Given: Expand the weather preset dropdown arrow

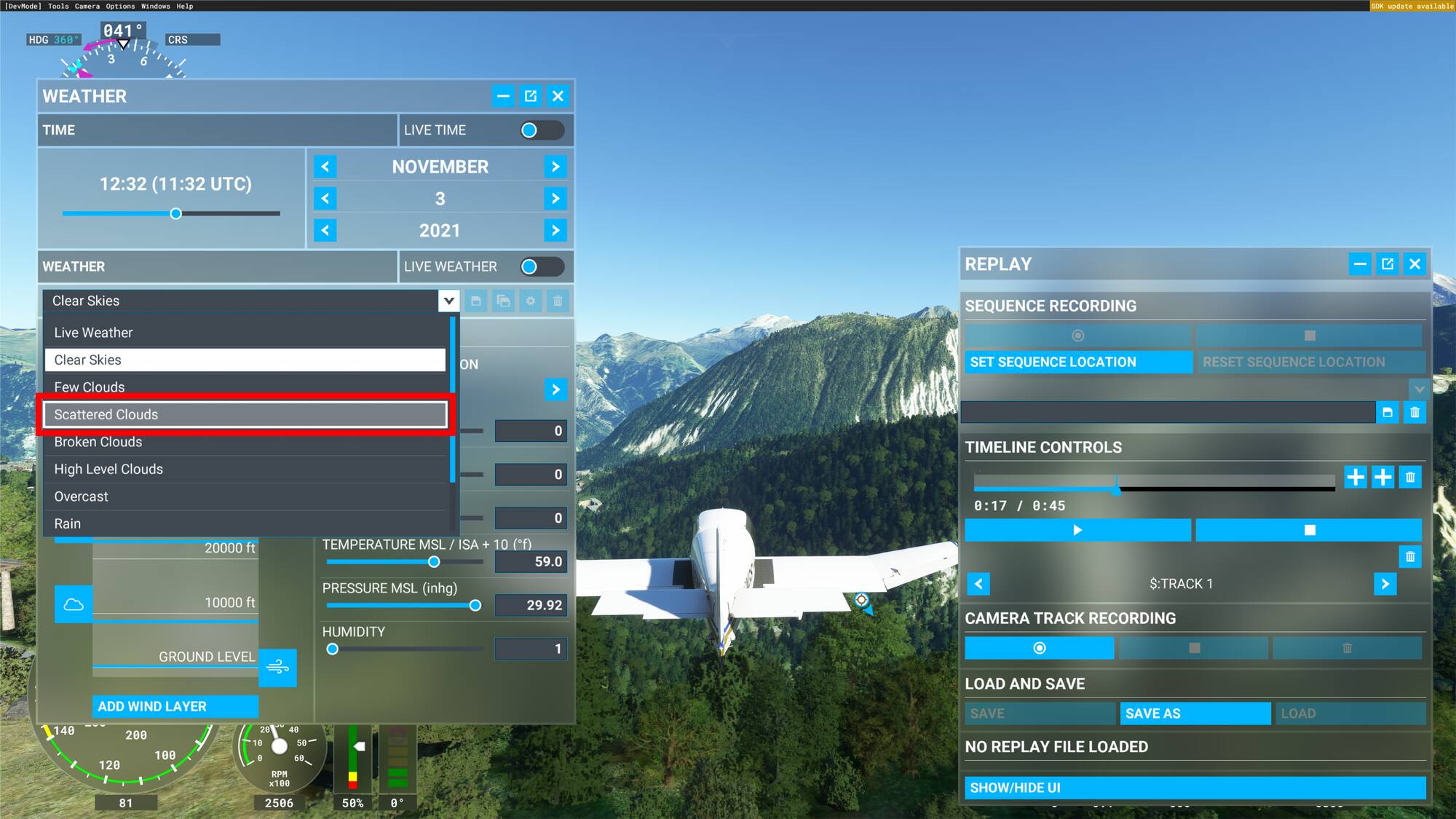Looking at the screenshot, I should 448,301.
